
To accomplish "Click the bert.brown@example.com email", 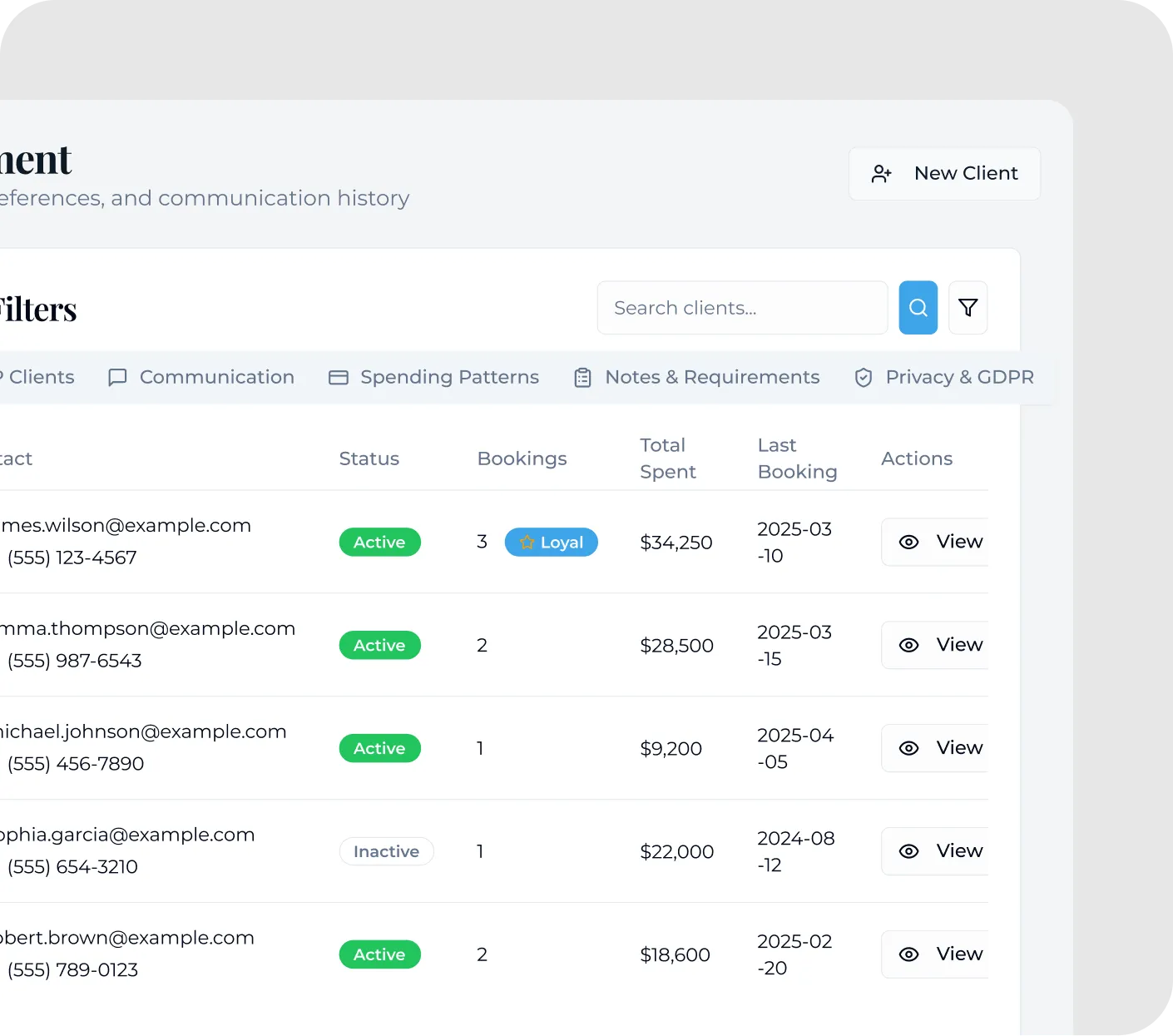I will [x=127, y=939].
